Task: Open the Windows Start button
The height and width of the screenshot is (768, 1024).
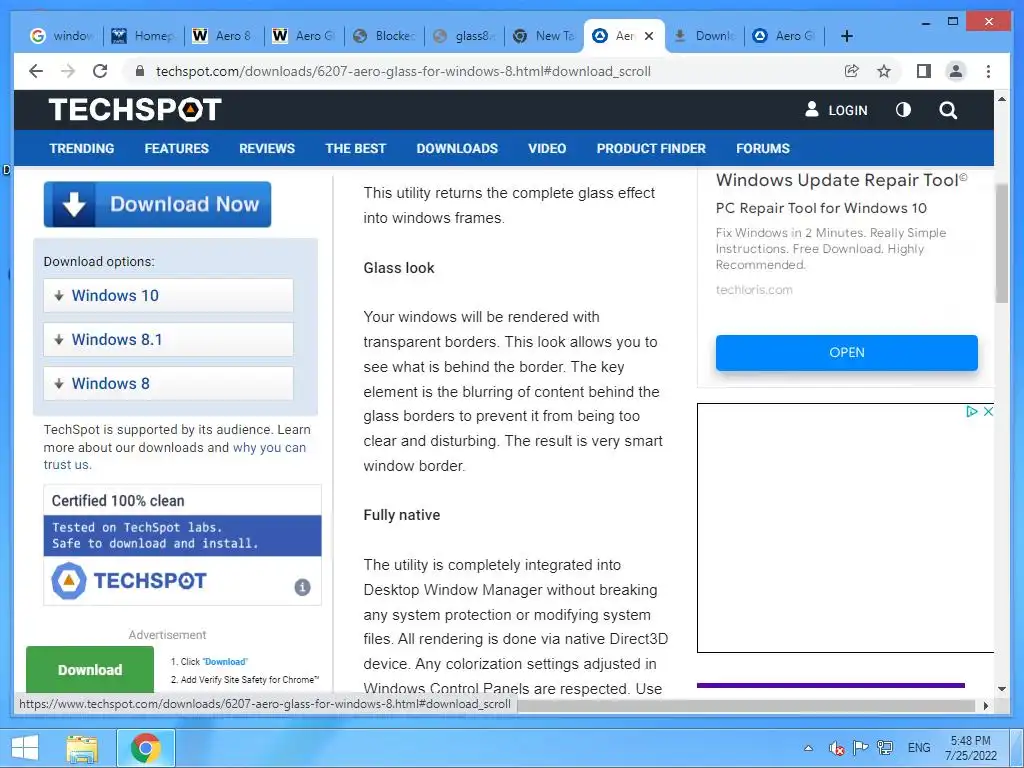Action: pos(25,748)
